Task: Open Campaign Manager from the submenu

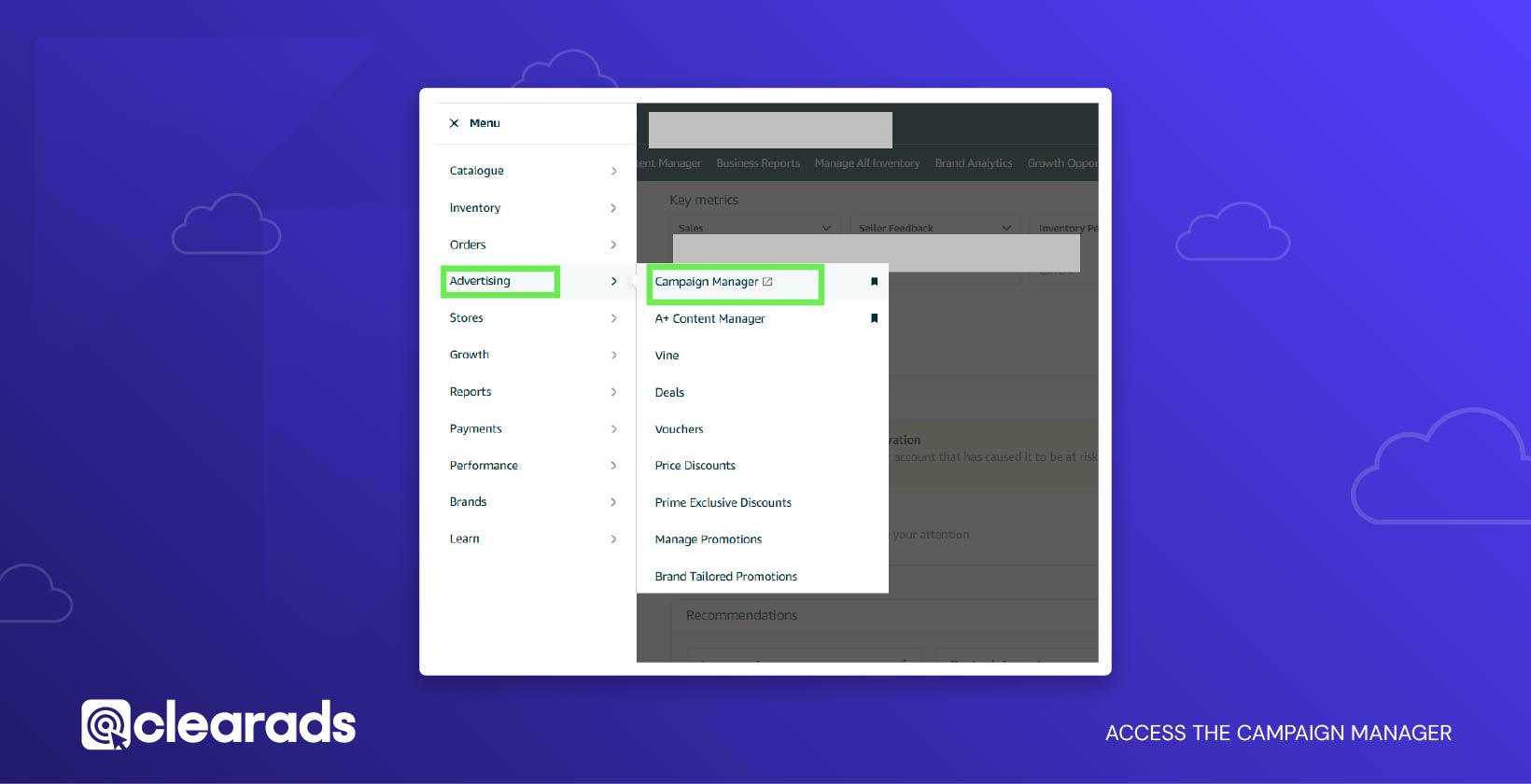Action: click(x=707, y=282)
